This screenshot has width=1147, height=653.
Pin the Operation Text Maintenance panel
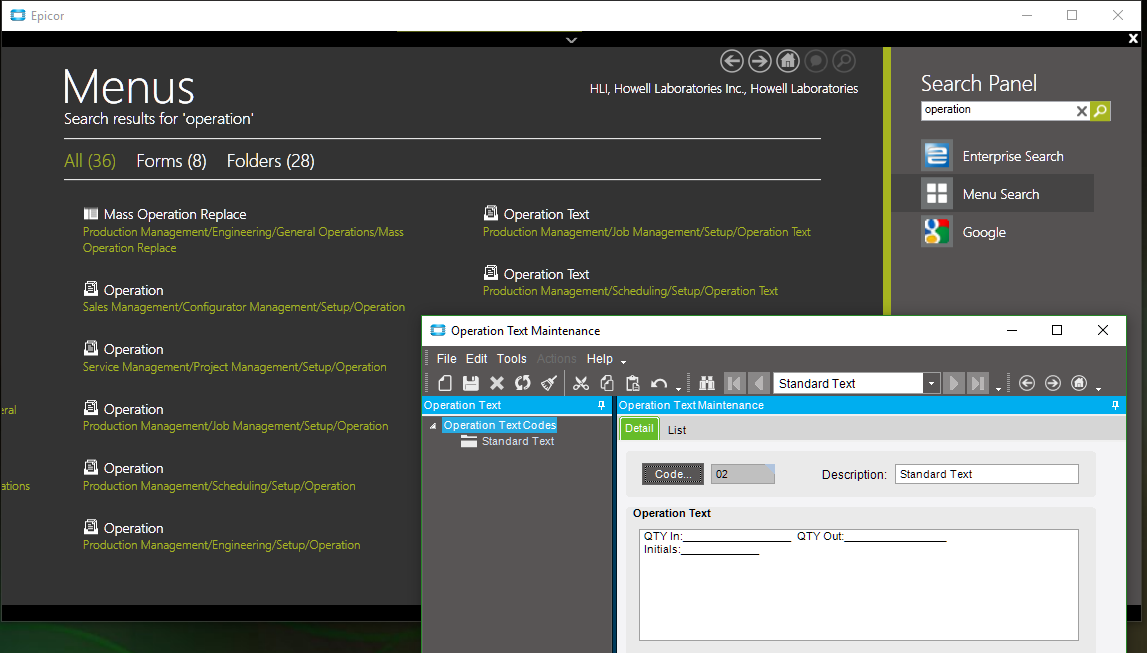(1115, 405)
